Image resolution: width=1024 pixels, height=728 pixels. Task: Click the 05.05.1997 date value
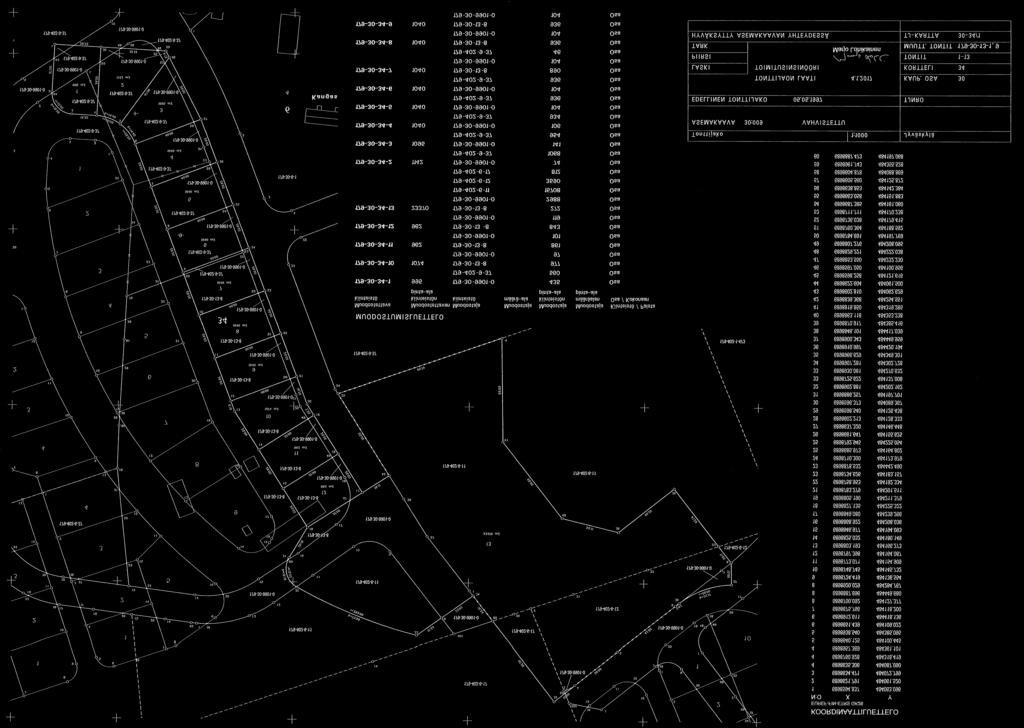807,101
